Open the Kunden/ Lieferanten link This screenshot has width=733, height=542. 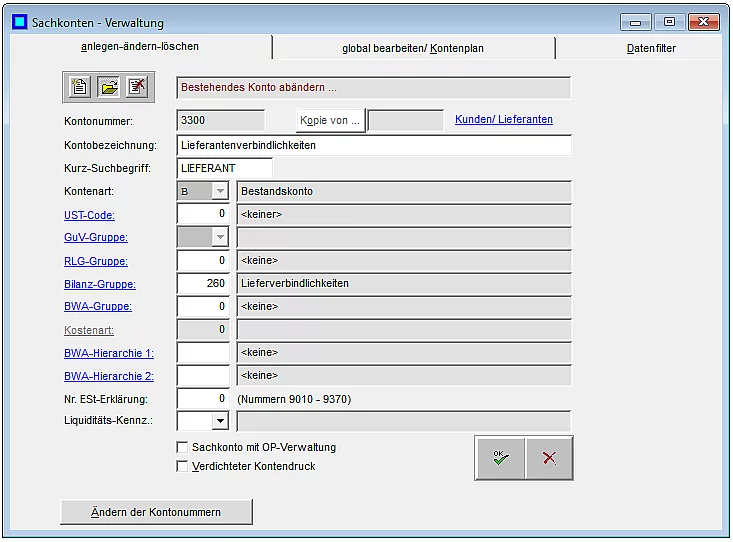coord(503,120)
